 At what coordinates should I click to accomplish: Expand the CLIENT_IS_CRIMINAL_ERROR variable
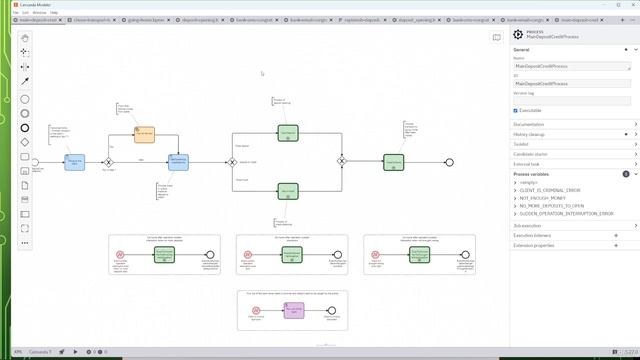(x=515, y=191)
